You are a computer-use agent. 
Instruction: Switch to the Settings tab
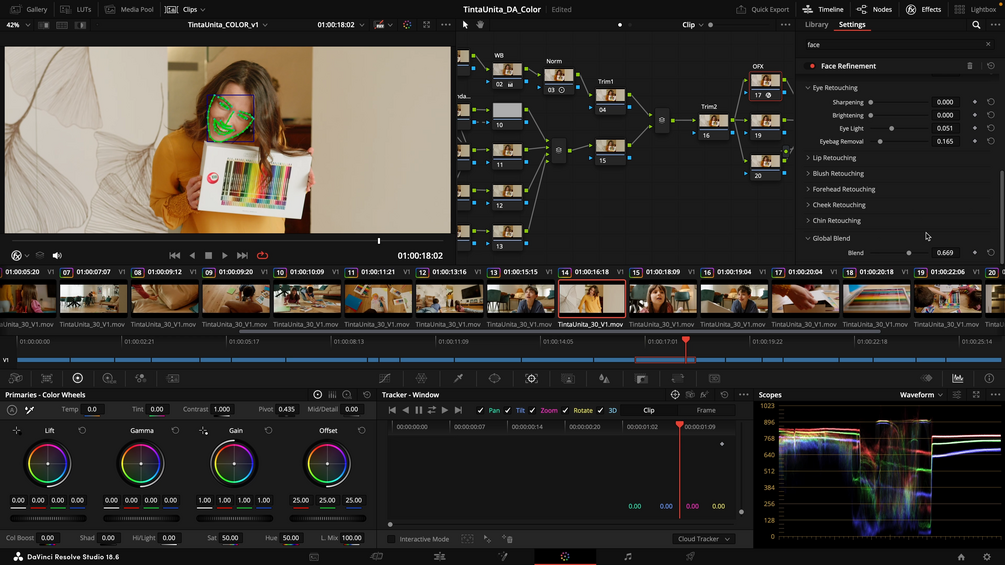pyautogui.click(x=852, y=24)
